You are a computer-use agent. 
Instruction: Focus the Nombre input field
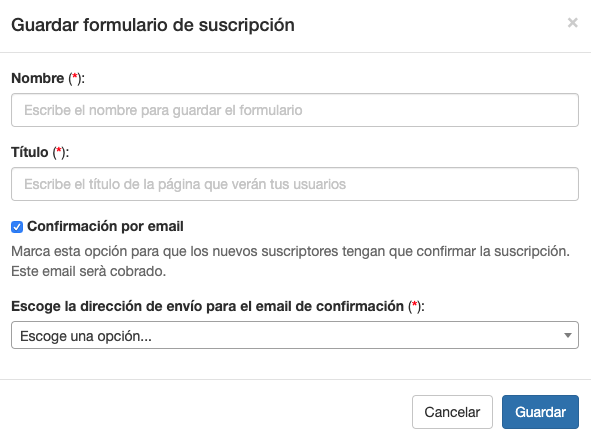295,110
